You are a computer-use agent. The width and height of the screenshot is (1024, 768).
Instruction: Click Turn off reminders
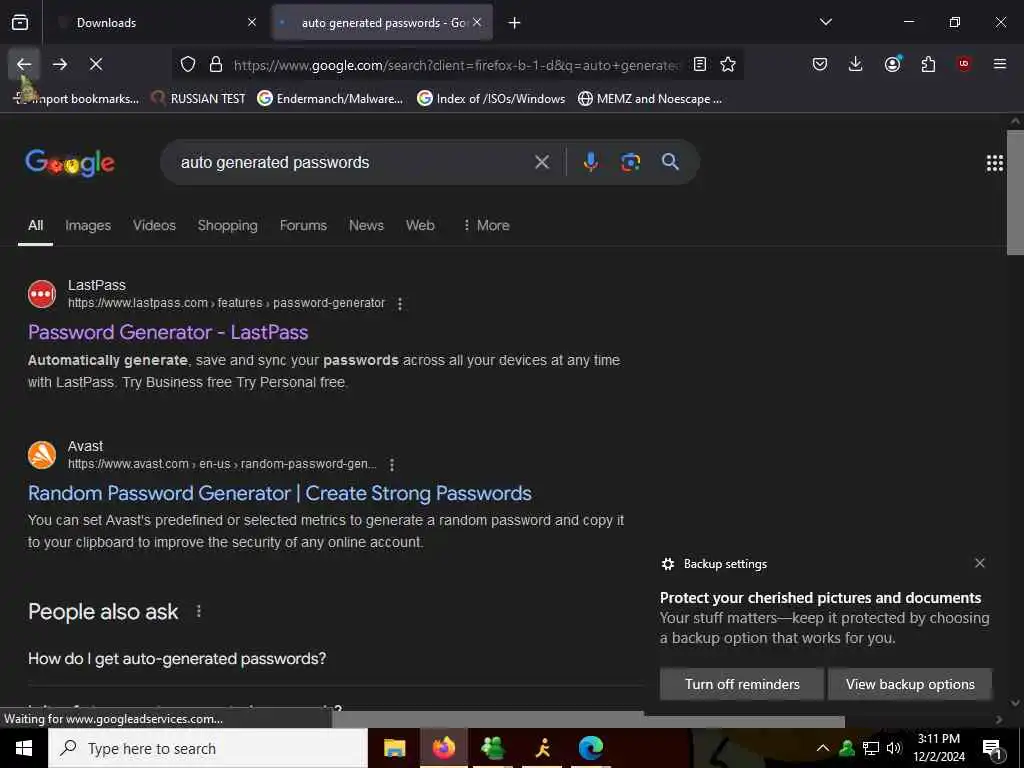pos(742,684)
